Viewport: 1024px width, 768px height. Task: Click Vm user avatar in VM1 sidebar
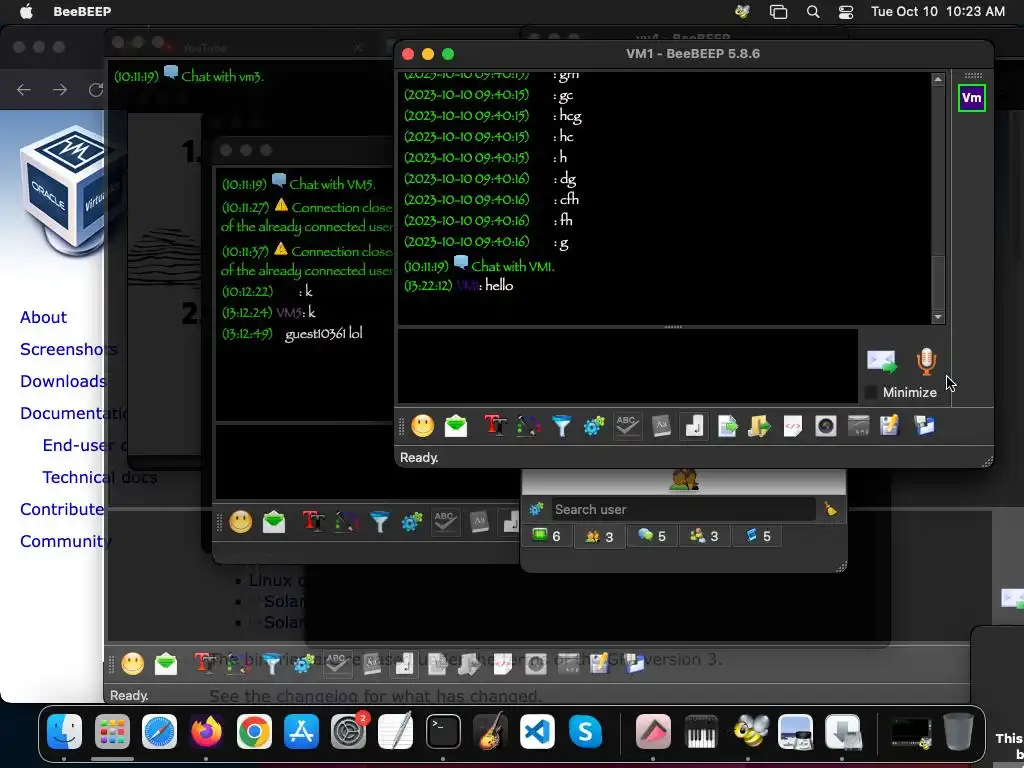point(971,98)
